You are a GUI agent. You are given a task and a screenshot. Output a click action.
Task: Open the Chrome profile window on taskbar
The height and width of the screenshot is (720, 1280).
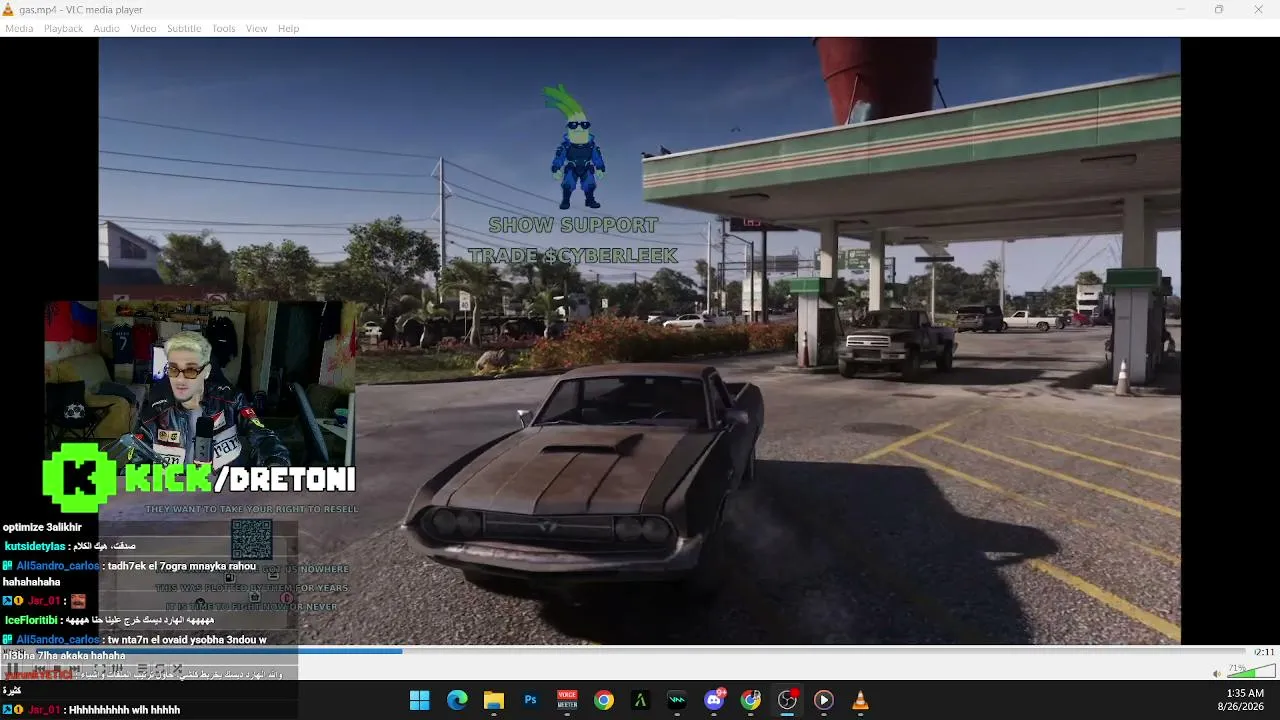[x=751, y=700]
